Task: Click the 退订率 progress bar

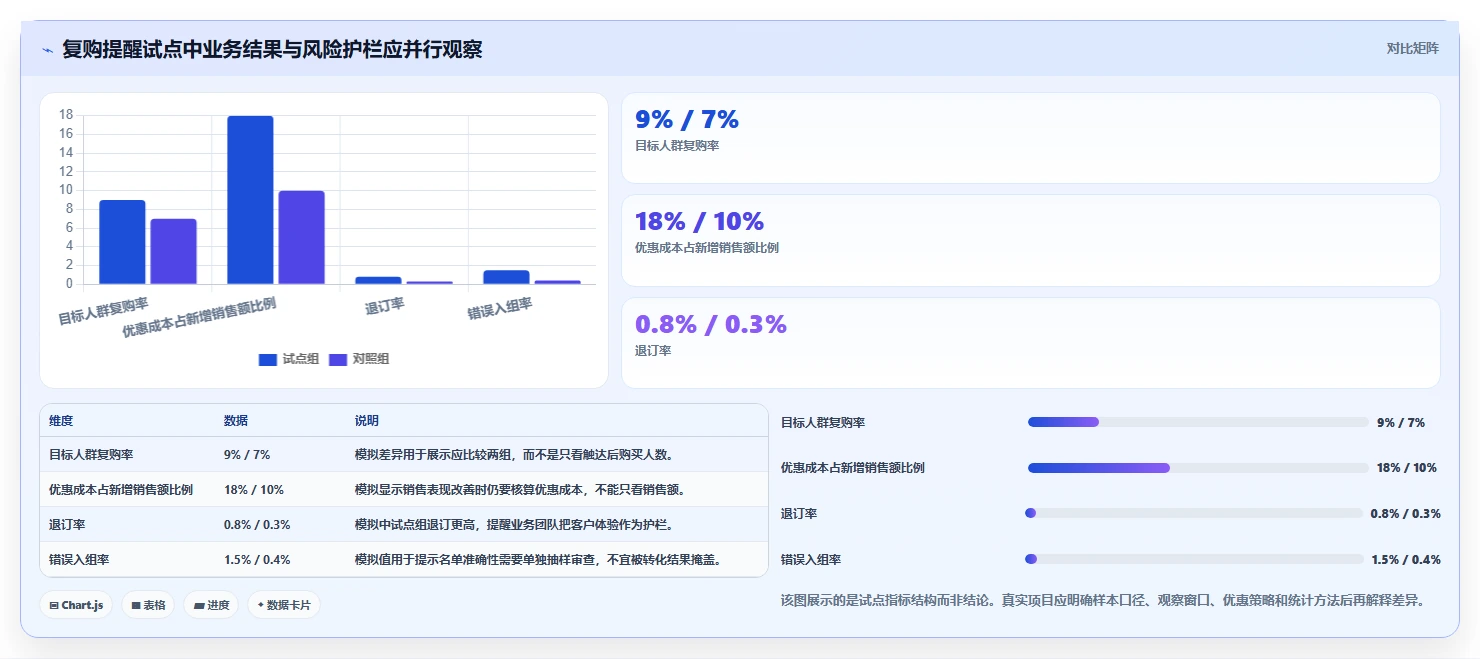Action: [1194, 513]
